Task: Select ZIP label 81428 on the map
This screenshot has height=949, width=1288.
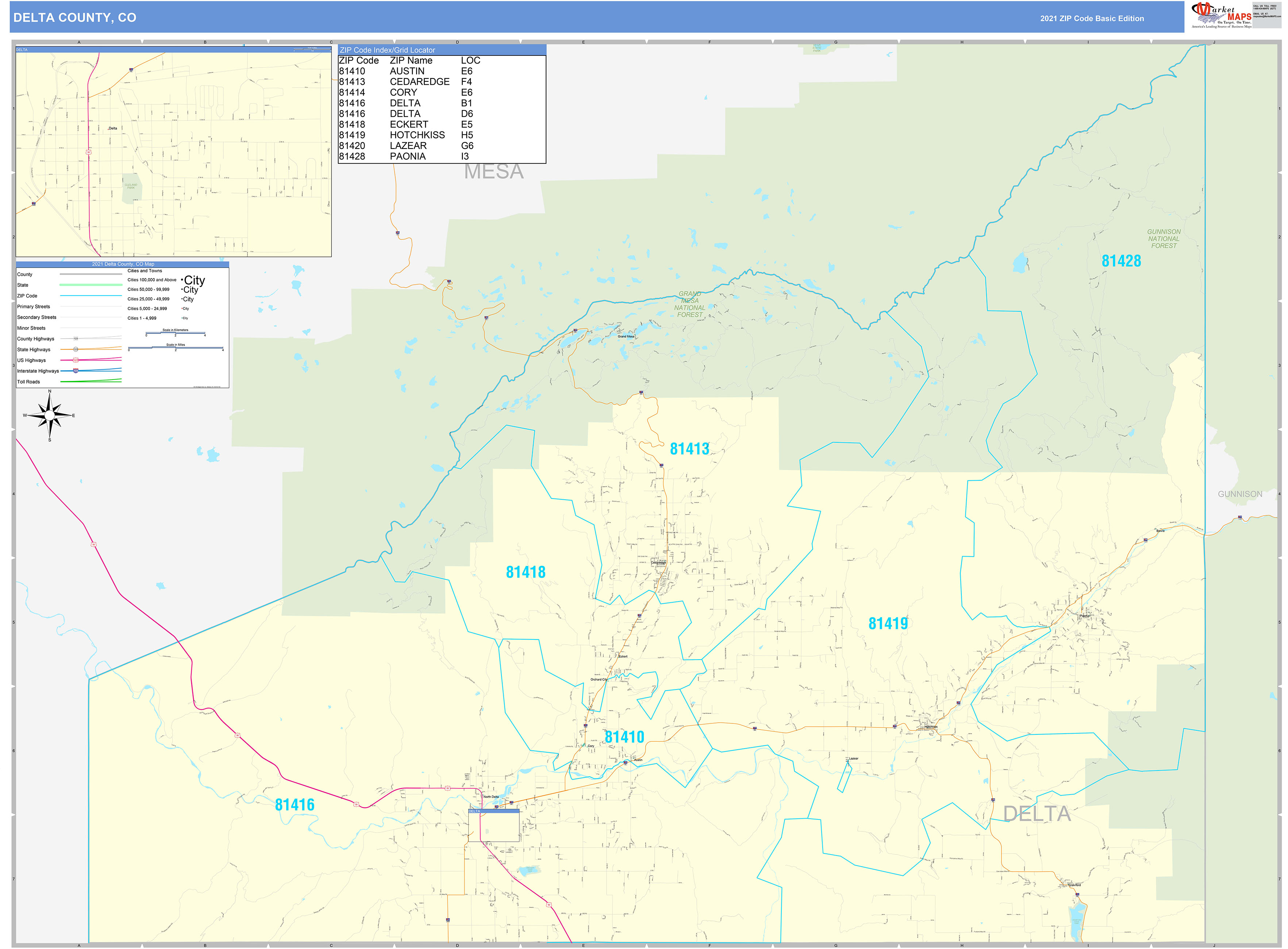Action: click(x=1121, y=261)
